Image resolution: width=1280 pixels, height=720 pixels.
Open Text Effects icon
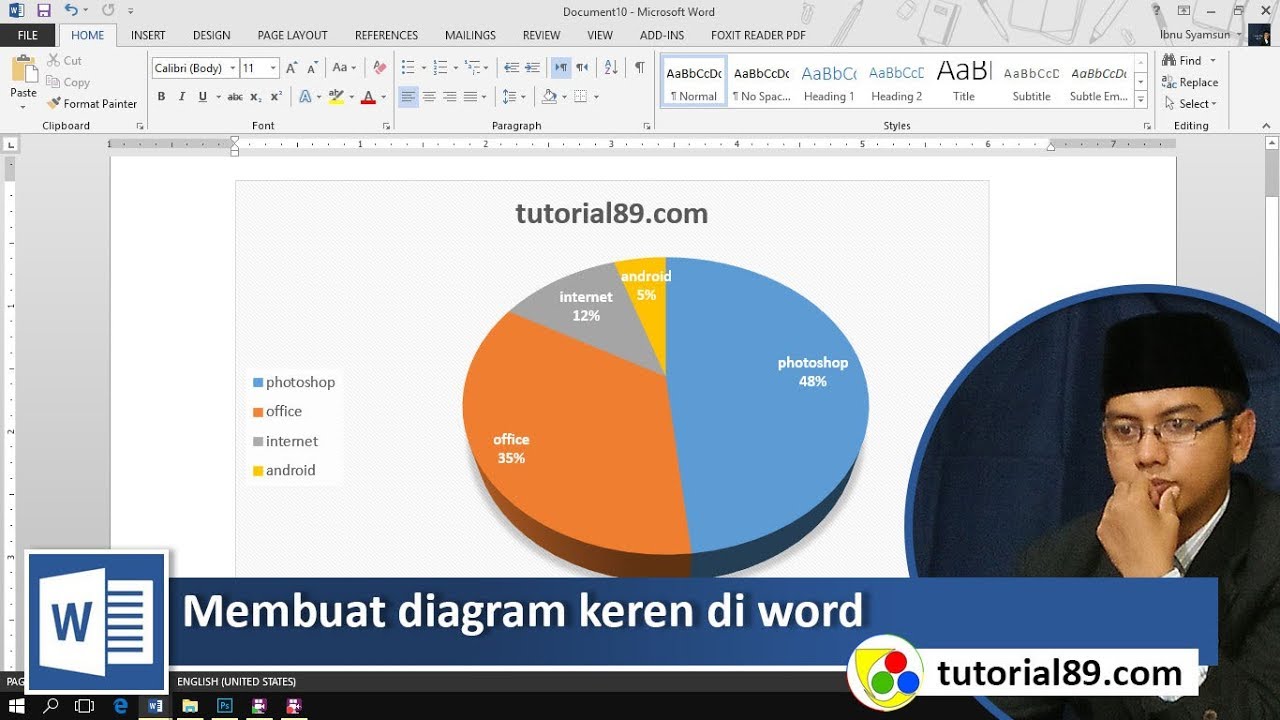pyautogui.click(x=305, y=97)
